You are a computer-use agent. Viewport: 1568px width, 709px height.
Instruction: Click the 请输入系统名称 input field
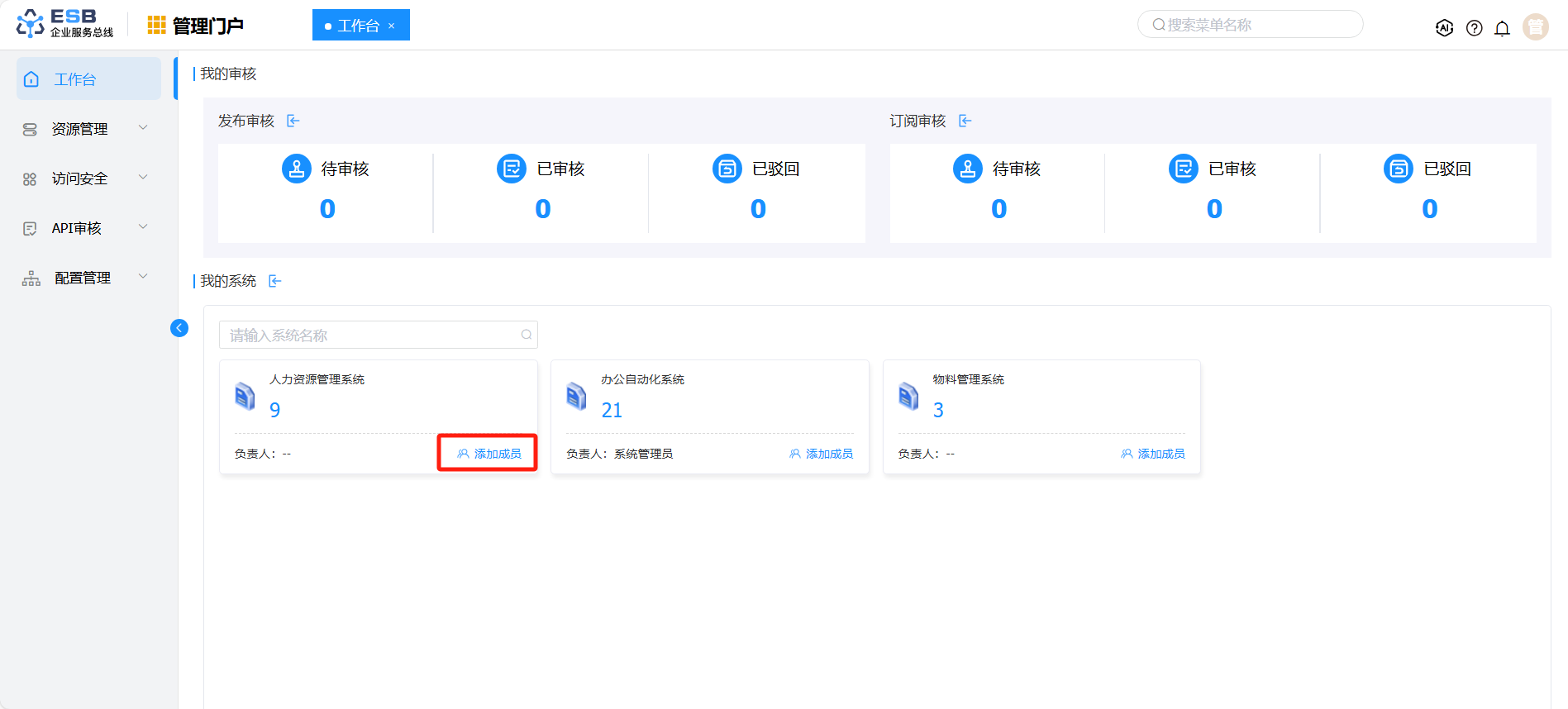tap(372, 335)
